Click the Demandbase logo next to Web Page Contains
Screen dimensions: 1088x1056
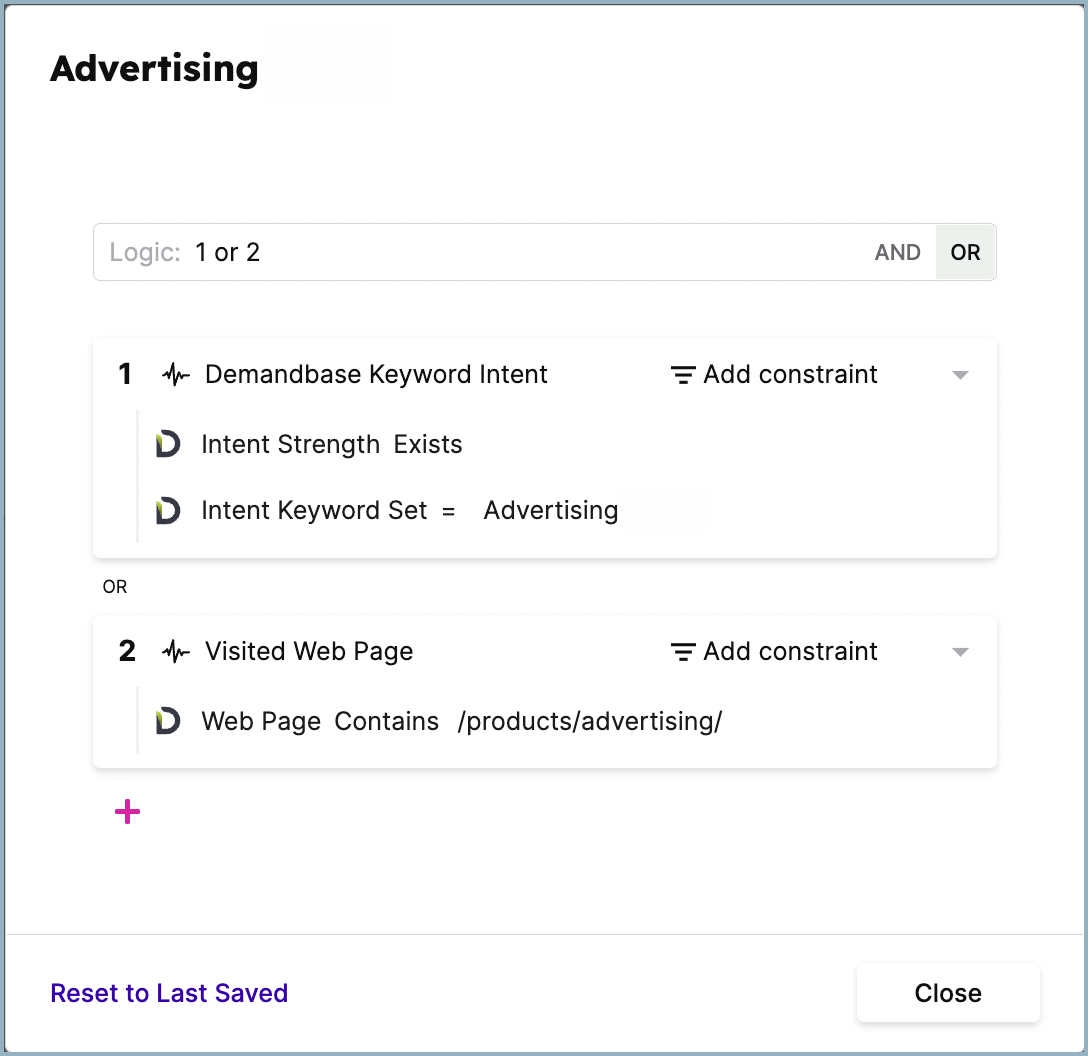[x=168, y=721]
